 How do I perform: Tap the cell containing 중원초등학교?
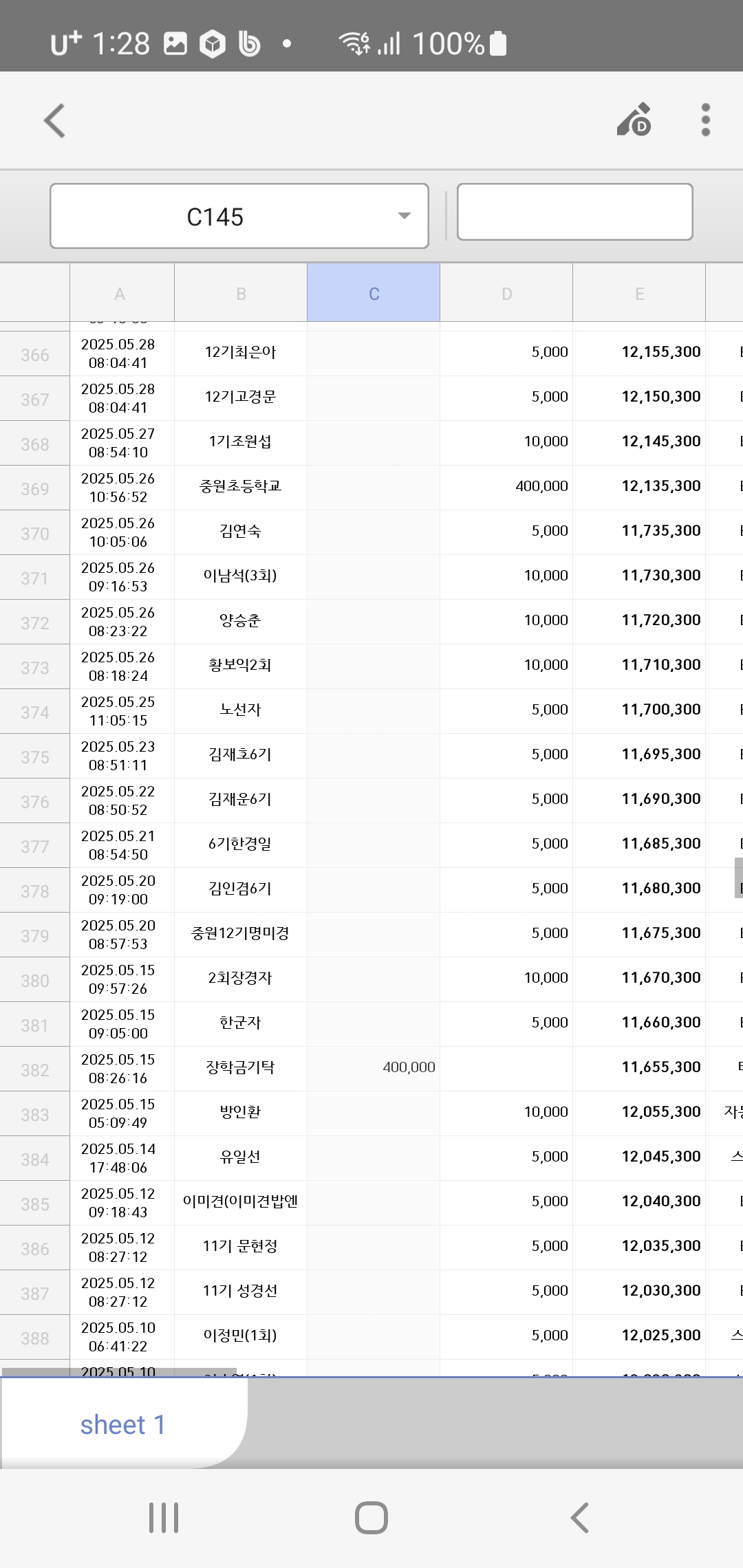click(240, 486)
